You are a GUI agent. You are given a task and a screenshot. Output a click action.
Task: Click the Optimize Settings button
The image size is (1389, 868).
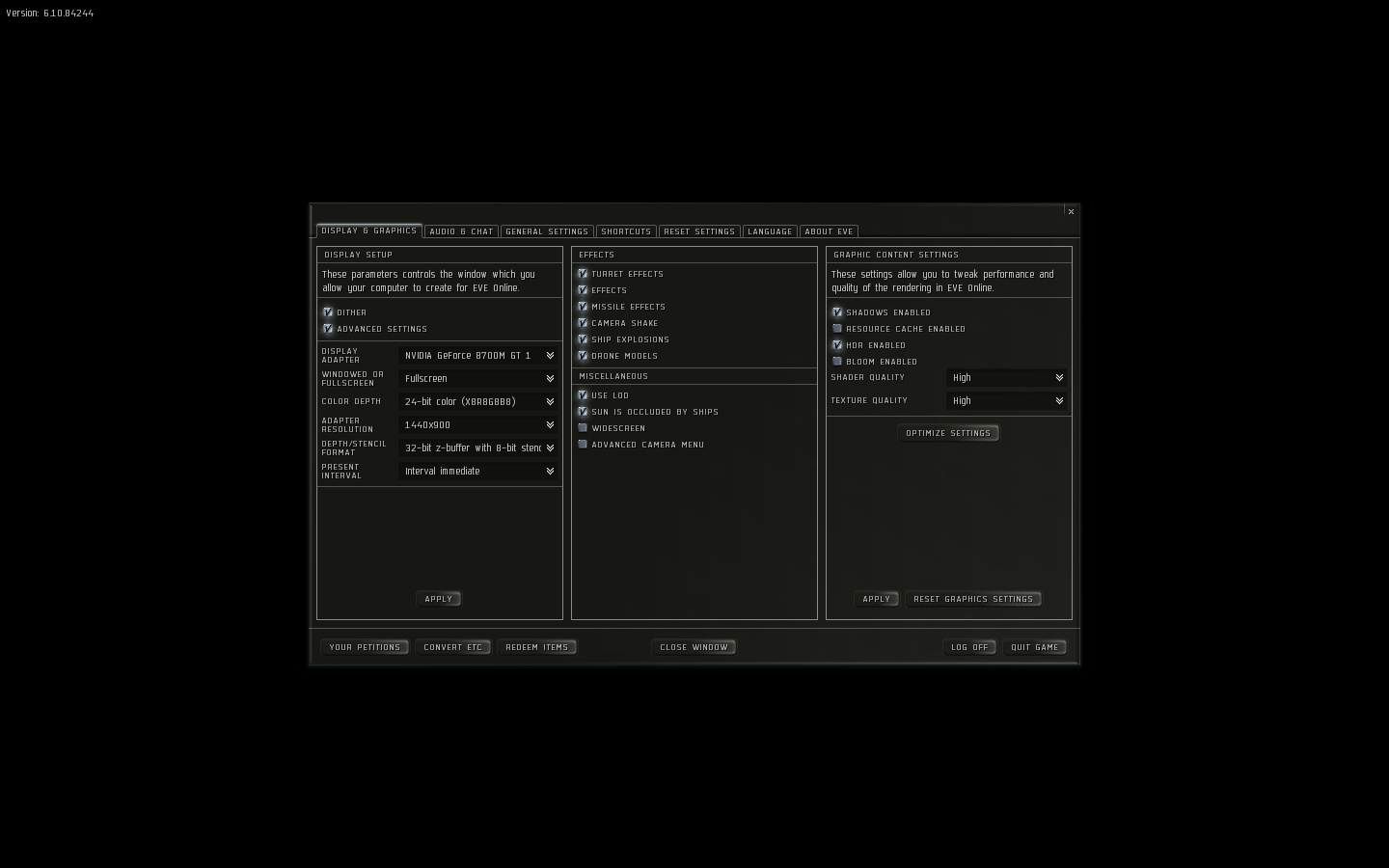(948, 433)
